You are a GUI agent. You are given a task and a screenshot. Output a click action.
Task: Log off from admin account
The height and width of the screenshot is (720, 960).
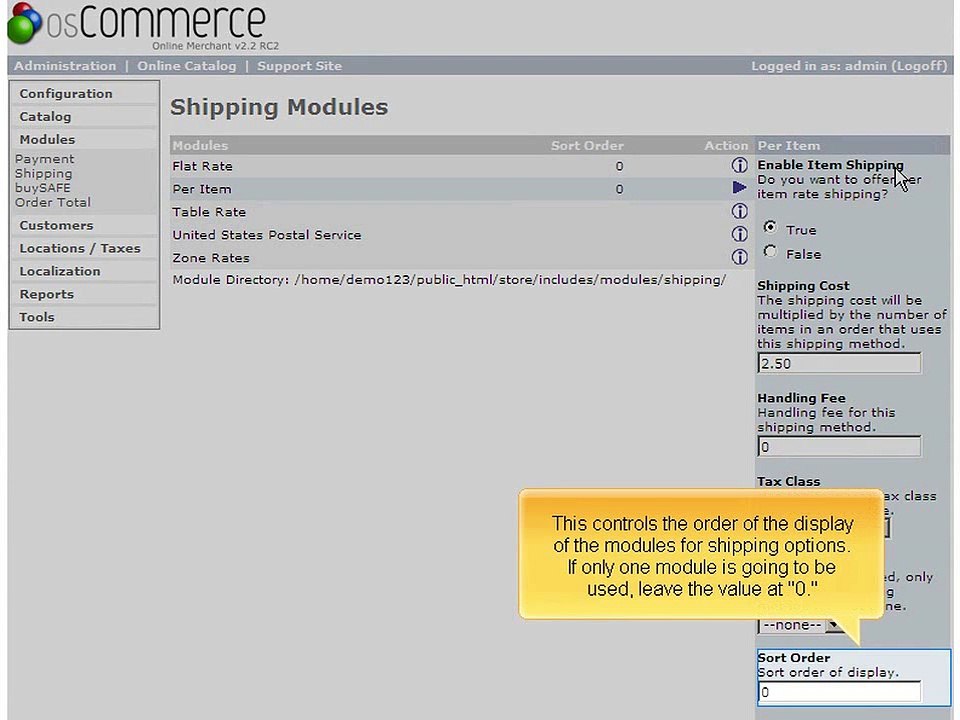coord(919,66)
